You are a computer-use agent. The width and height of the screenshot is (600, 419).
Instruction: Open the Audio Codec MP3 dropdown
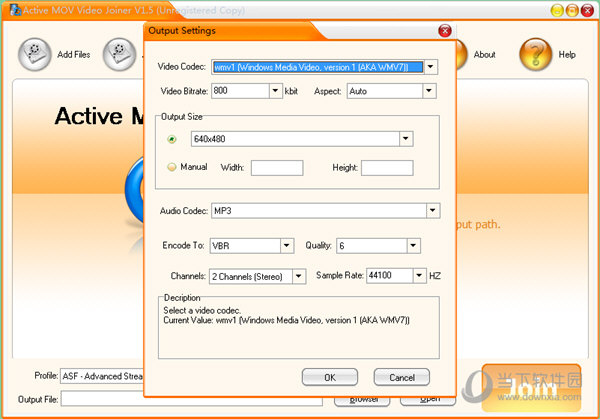coord(433,210)
